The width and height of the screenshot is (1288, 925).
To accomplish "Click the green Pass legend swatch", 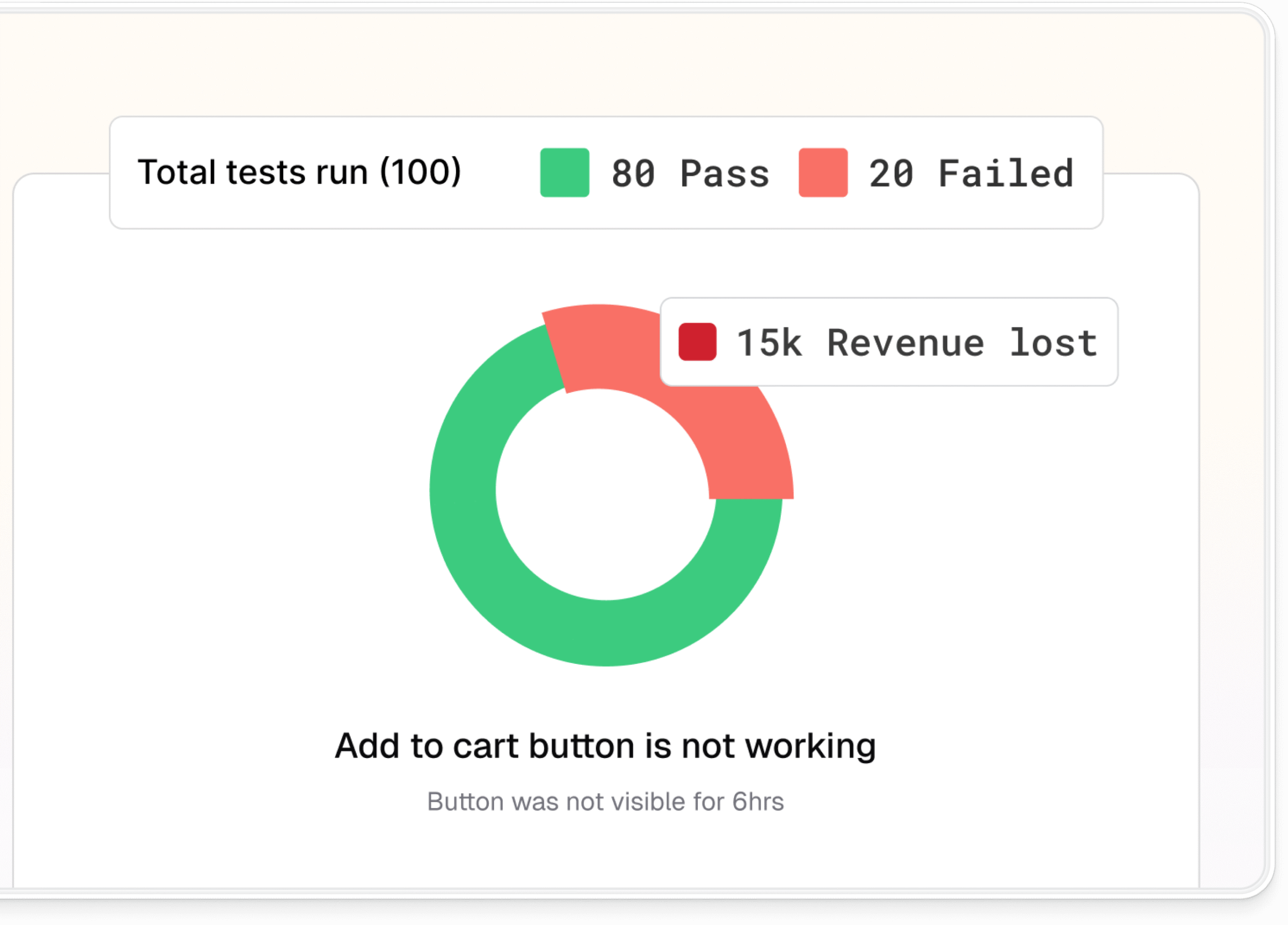I will point(565,173).
